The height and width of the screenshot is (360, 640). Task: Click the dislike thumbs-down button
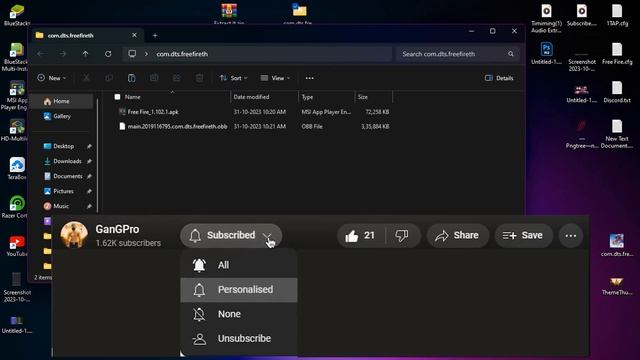pos(402,236)
